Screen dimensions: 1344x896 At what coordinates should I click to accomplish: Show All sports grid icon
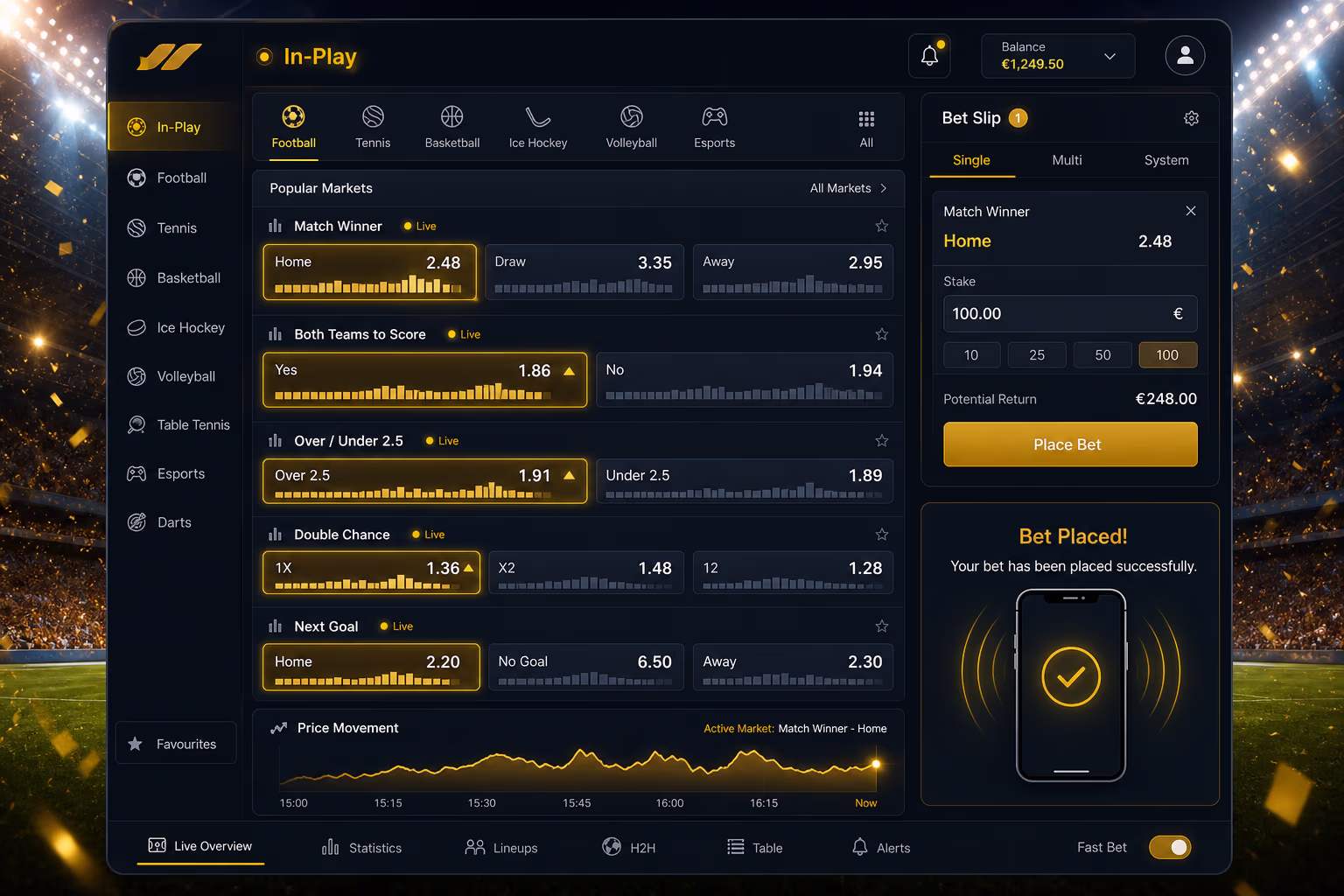pos(866,128)
